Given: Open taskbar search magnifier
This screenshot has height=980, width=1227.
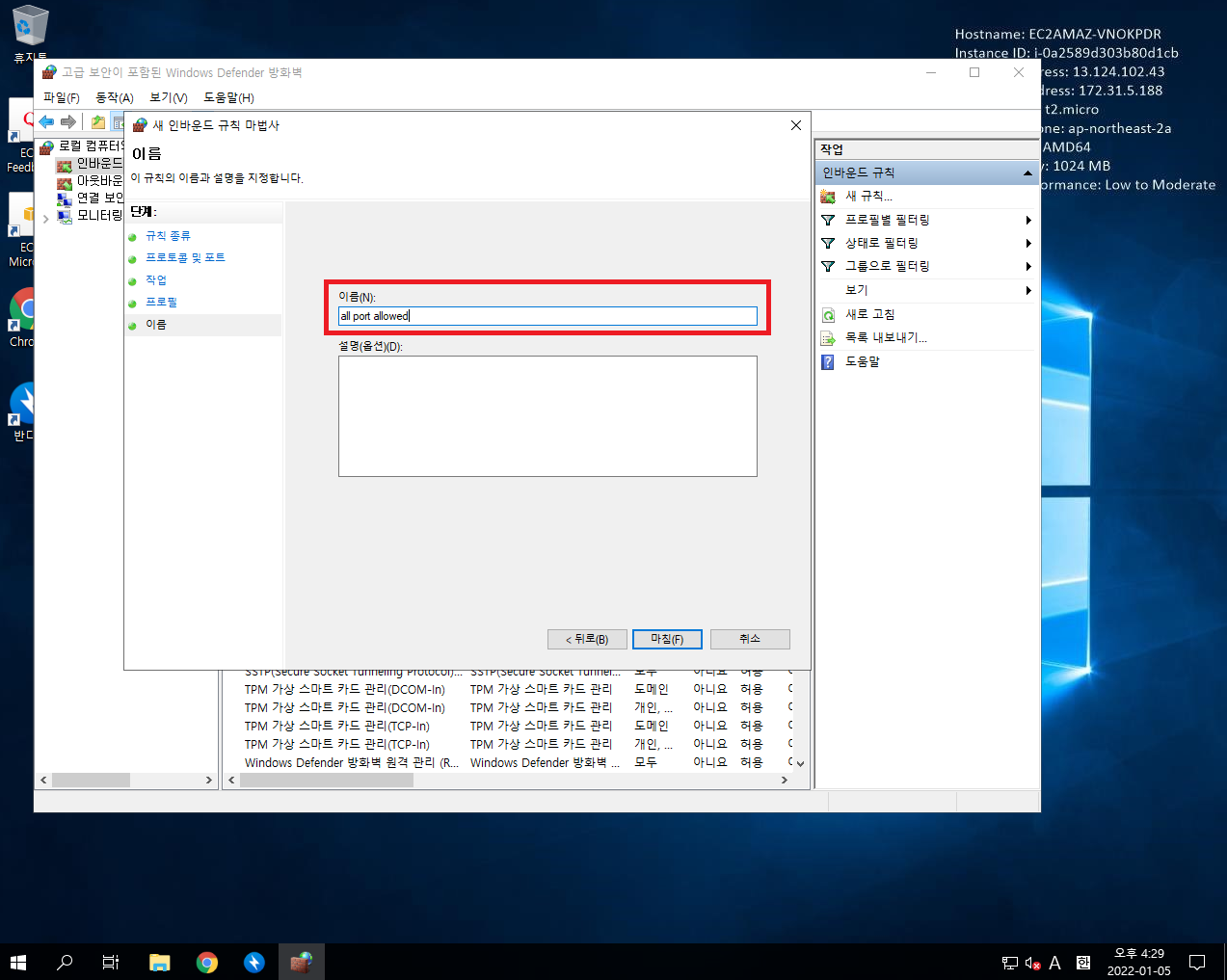Looking at the screenshot, I should tap(65, 962).
